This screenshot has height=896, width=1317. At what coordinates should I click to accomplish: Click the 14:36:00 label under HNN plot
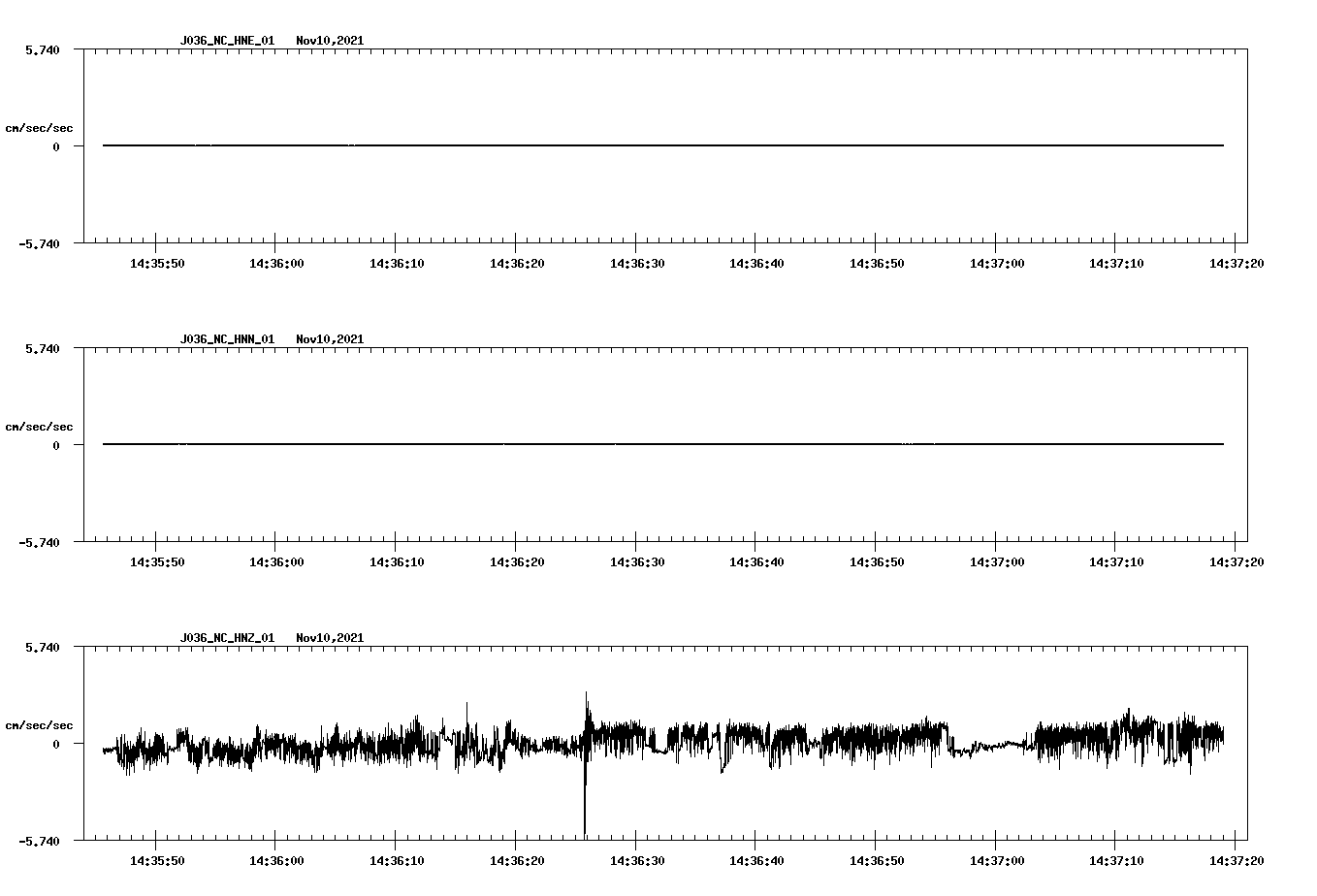click(x=276, y=562)
